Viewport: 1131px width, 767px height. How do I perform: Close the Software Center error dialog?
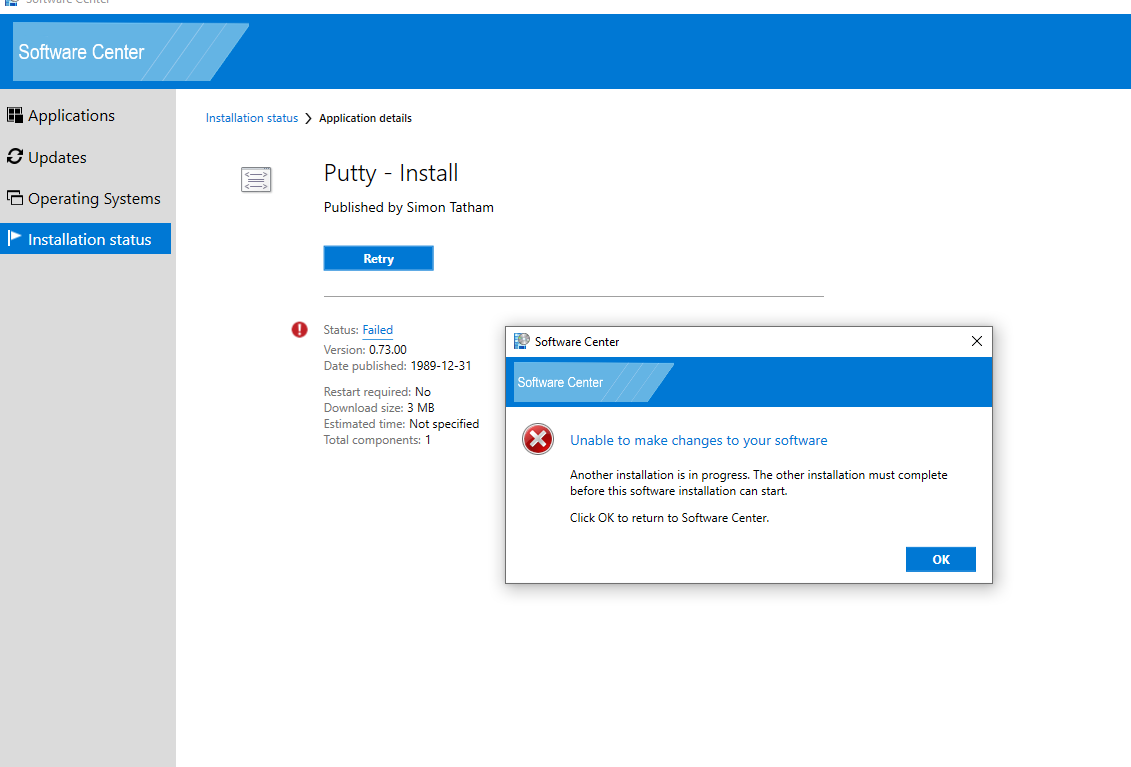[x=977, y=341]
